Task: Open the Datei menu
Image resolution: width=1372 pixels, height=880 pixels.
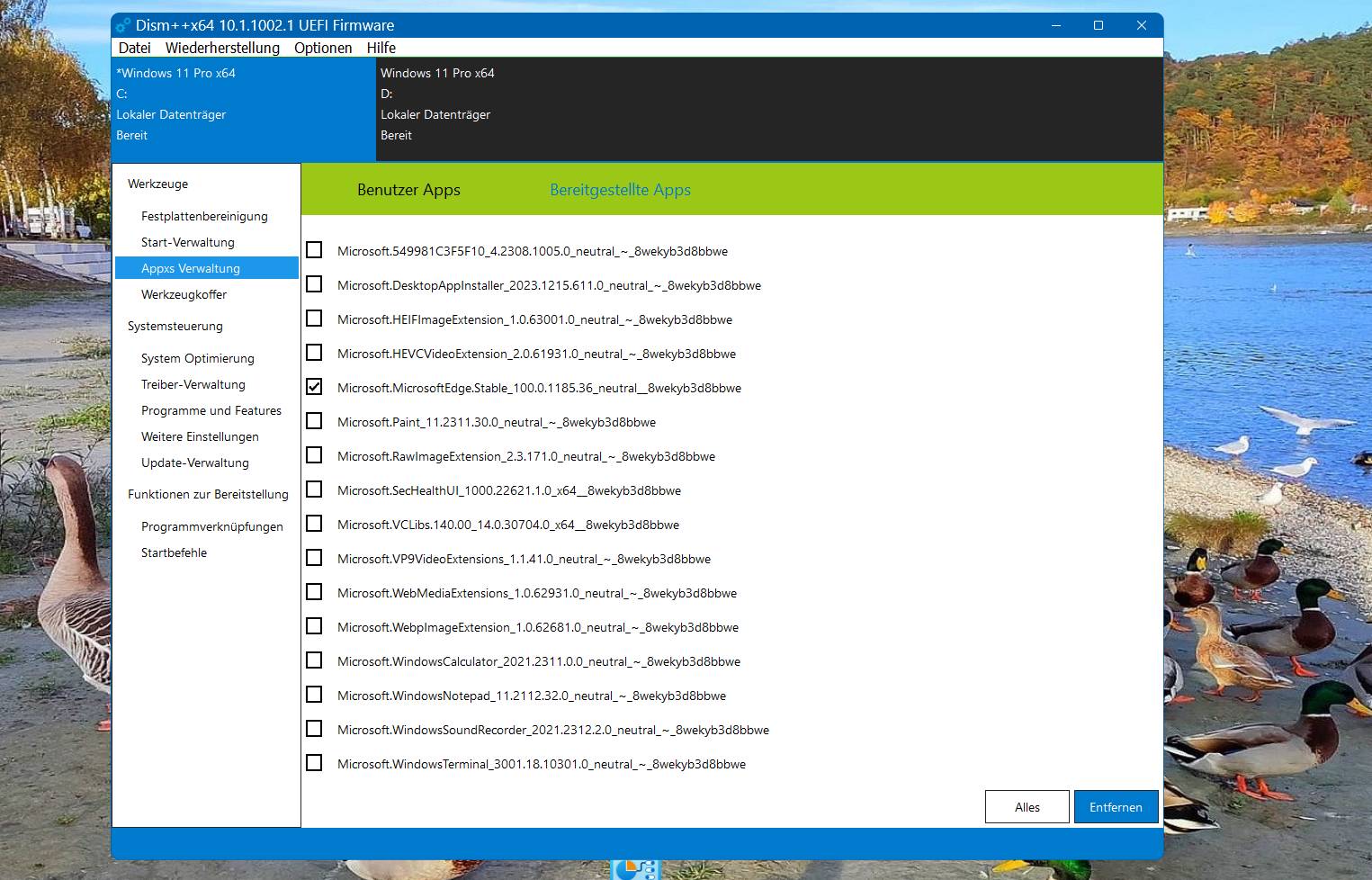Action: [x=135, y=48]
